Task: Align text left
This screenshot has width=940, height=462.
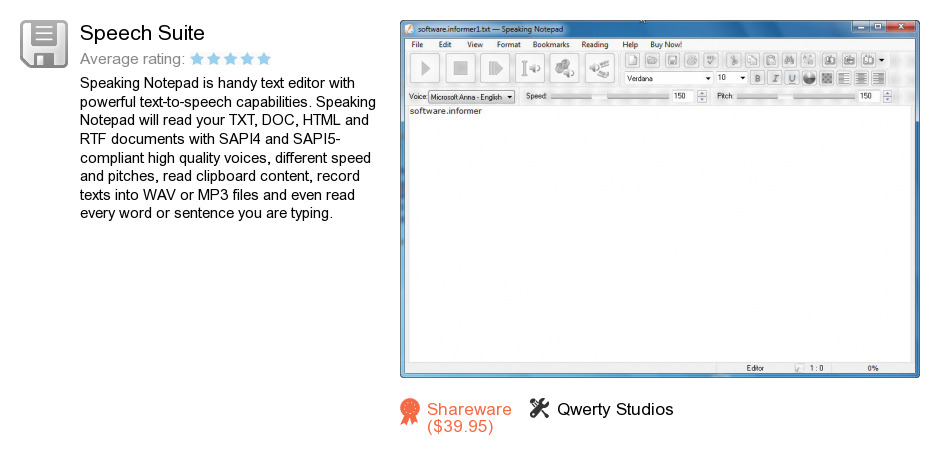Action: (x=844, y=78)
